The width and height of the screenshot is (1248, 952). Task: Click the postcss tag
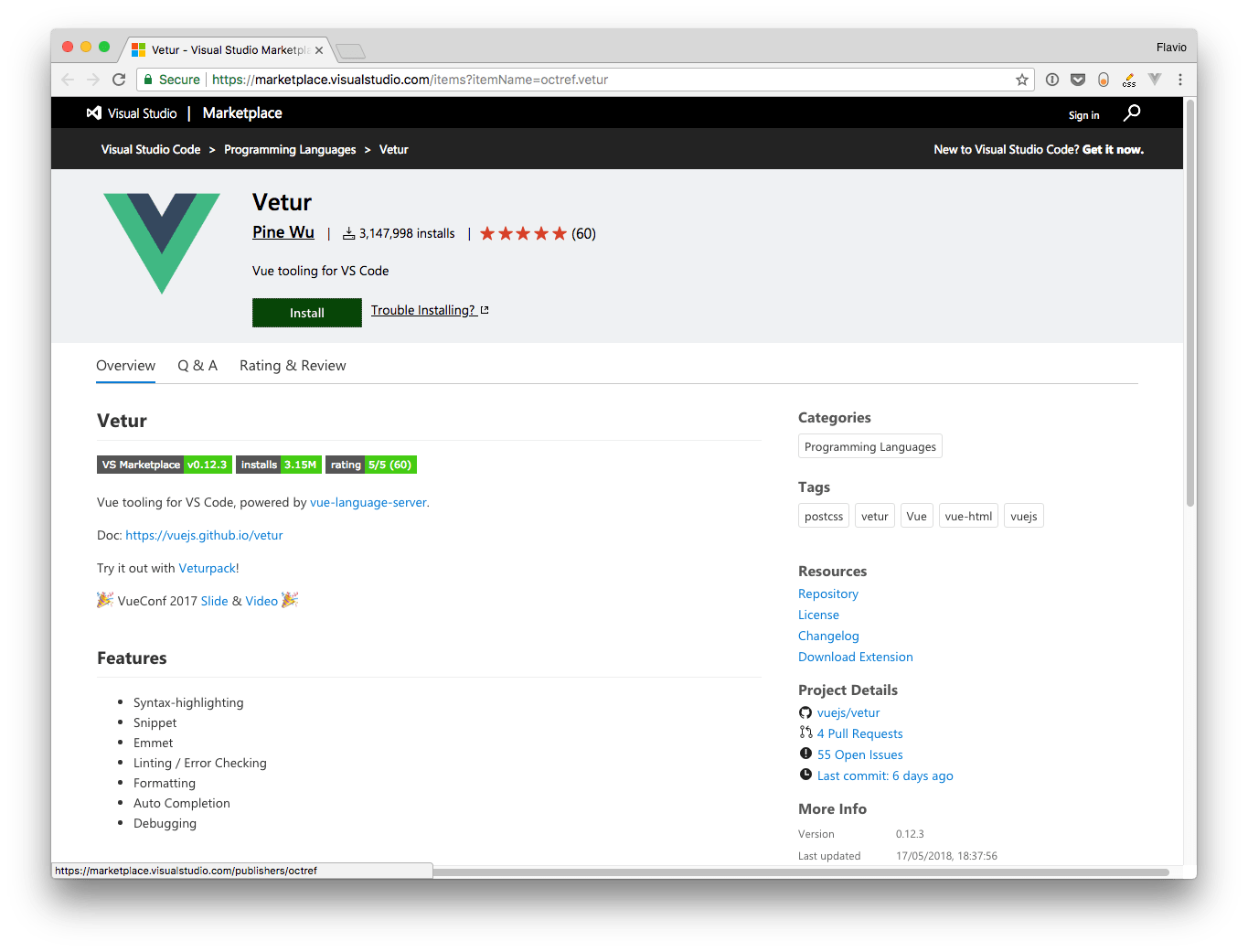(x=824, y=516)
